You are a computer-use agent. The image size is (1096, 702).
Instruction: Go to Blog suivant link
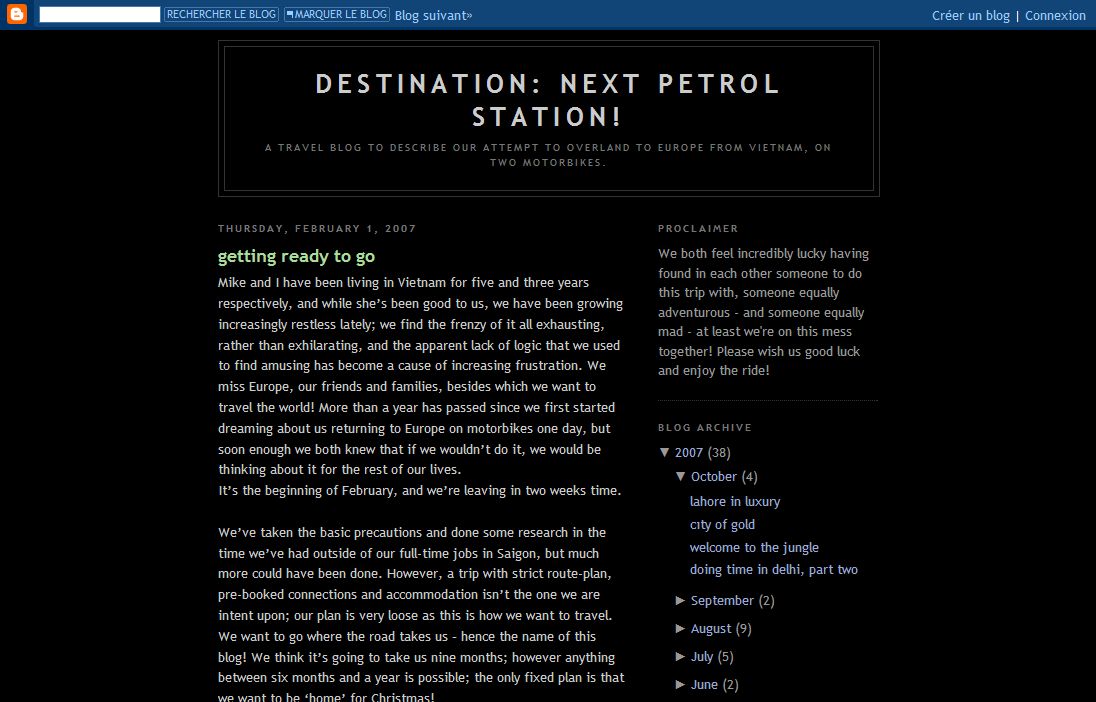(x=433, y=16)
